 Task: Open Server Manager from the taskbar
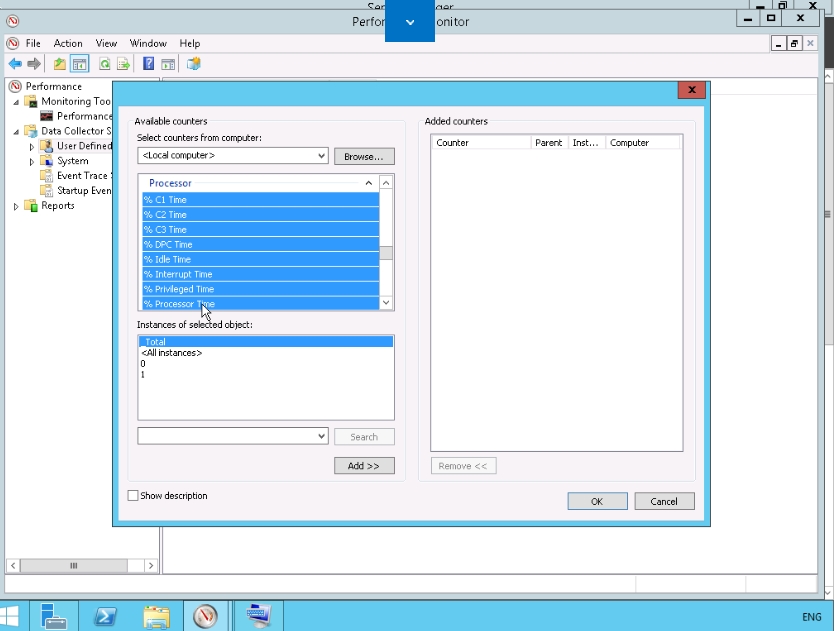tap(54, 616)
